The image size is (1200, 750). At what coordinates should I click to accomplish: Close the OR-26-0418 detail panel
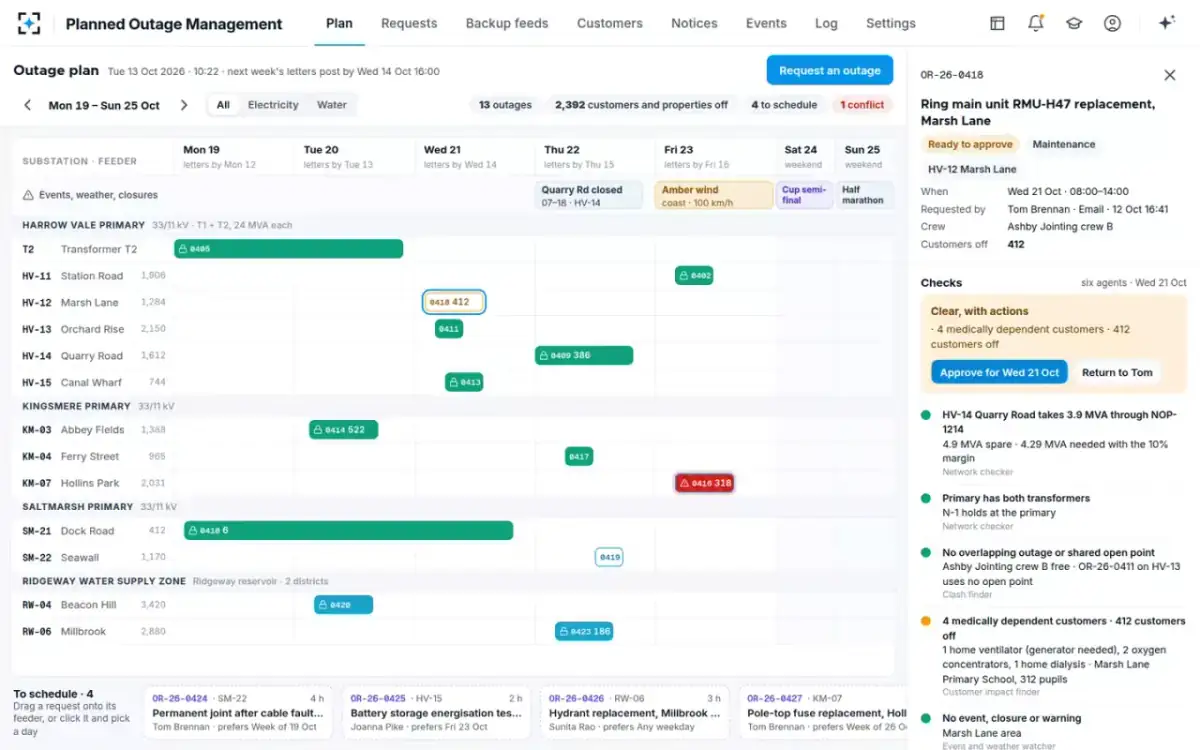point(1170,75)
